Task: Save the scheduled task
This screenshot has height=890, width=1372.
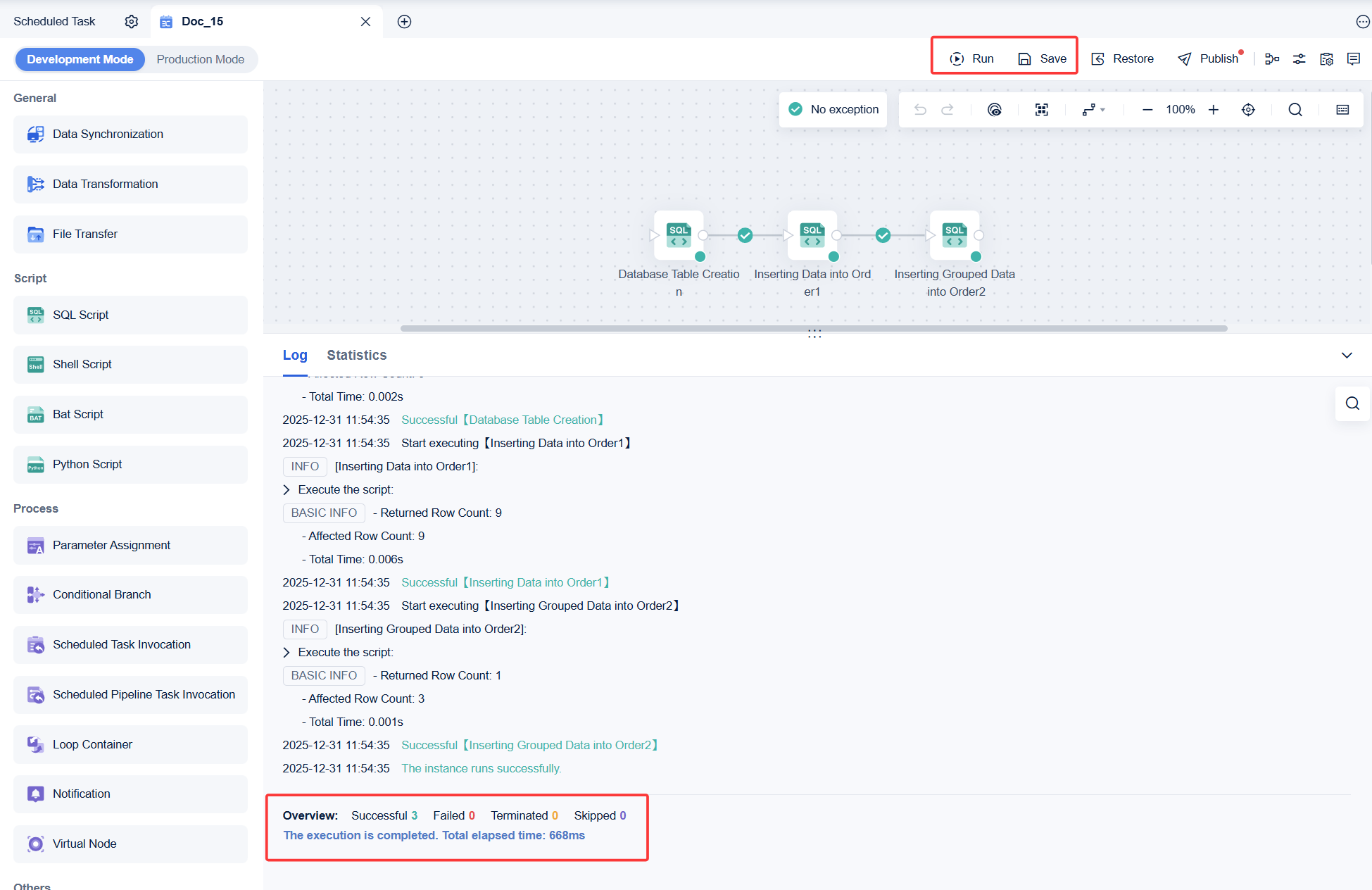Action: [1042, 58]
